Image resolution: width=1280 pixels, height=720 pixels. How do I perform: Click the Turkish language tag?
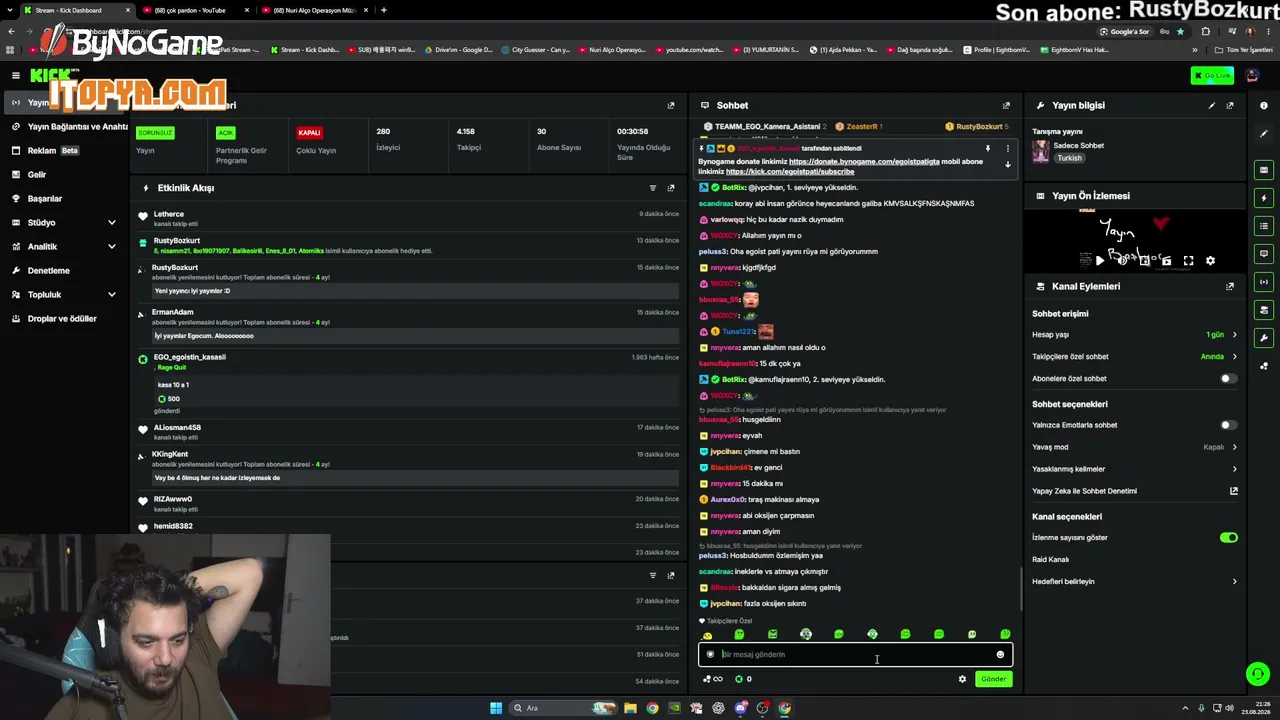(x=1070, y=158)
